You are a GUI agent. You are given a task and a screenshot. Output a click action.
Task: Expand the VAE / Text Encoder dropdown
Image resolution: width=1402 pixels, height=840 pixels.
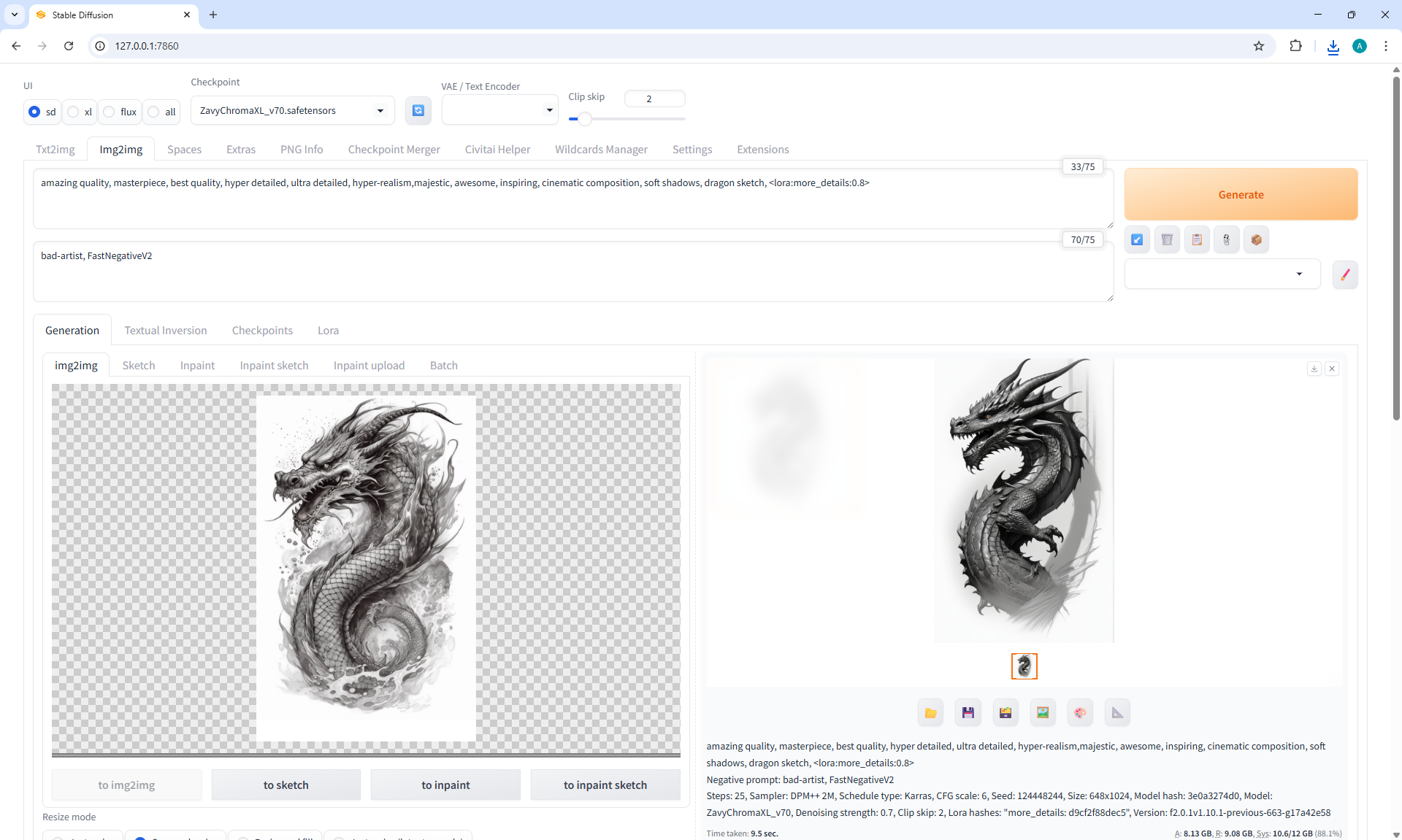tap(499, 110)
